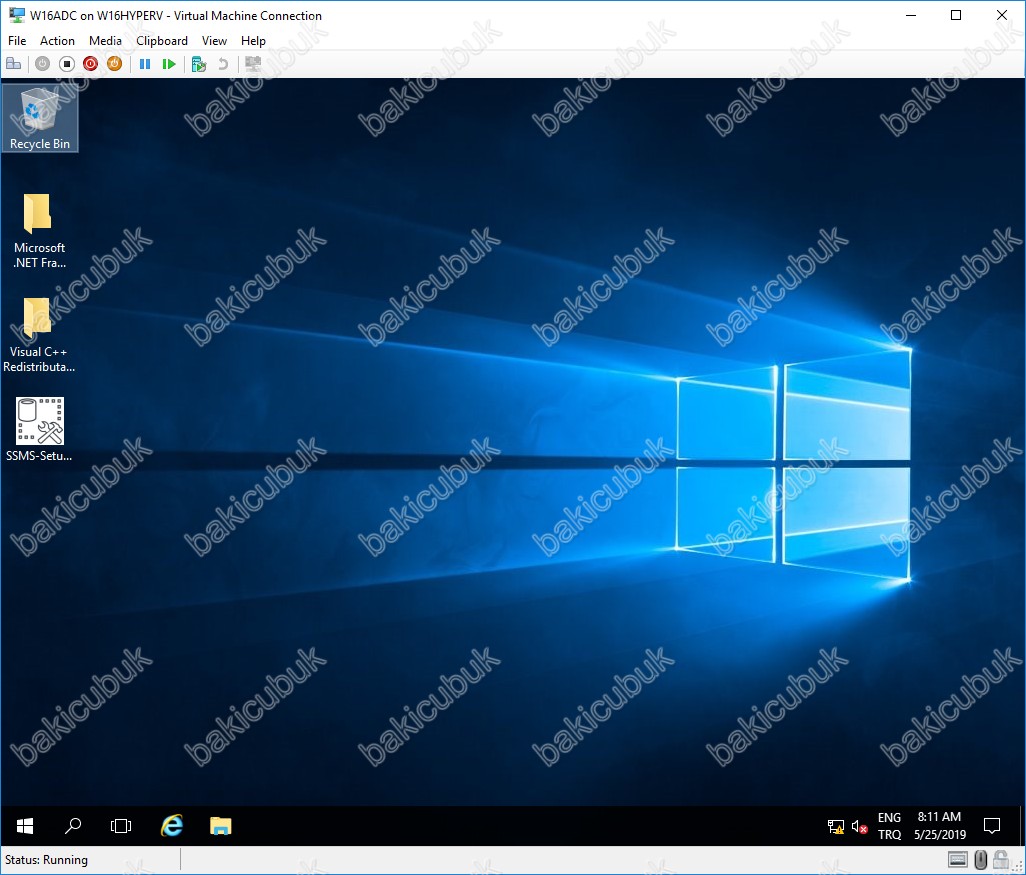Click the Status: Running text
1026x875 pixels.
(x=46, y=859)
